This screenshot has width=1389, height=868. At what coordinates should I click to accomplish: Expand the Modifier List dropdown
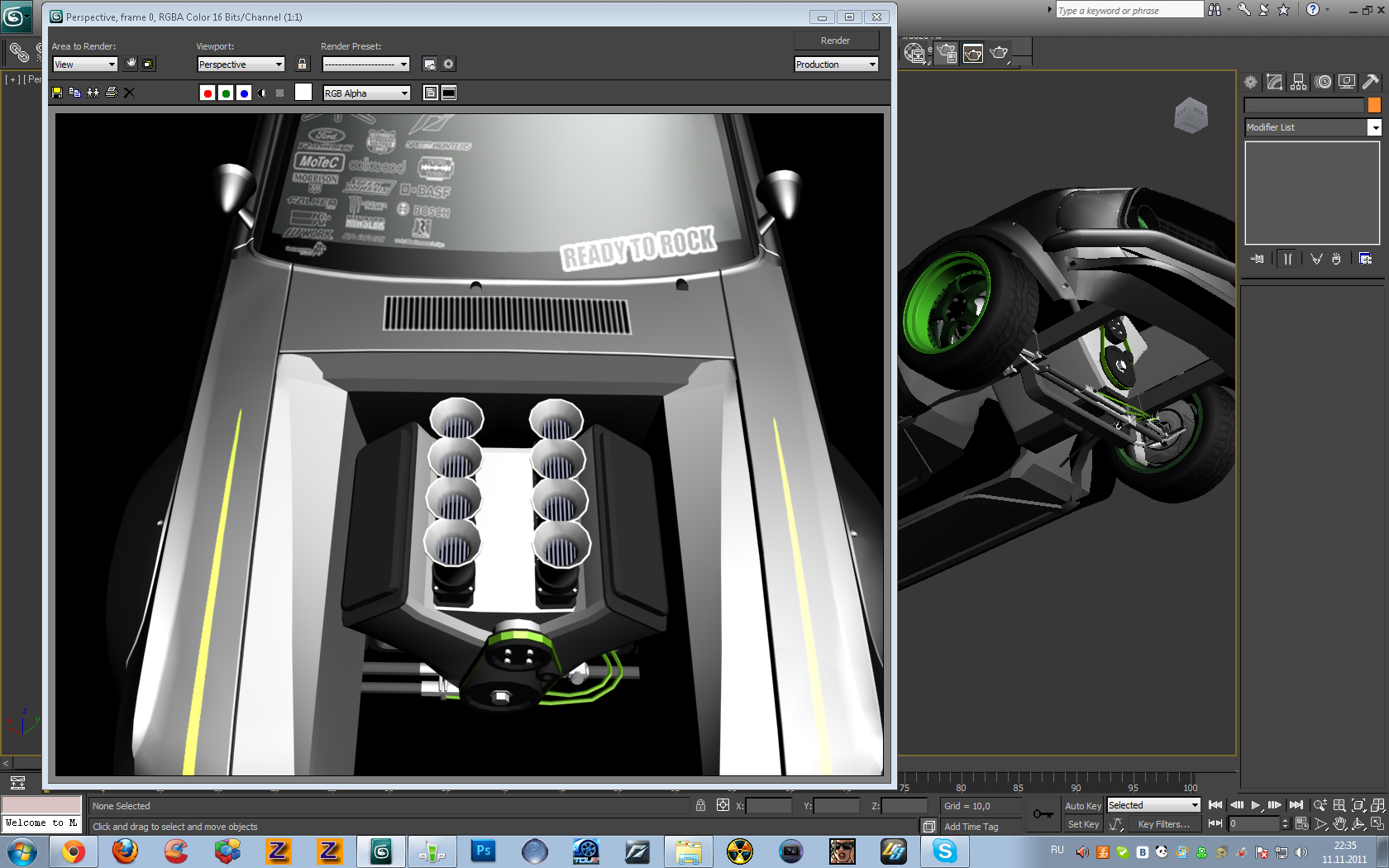pos(1374,127)
